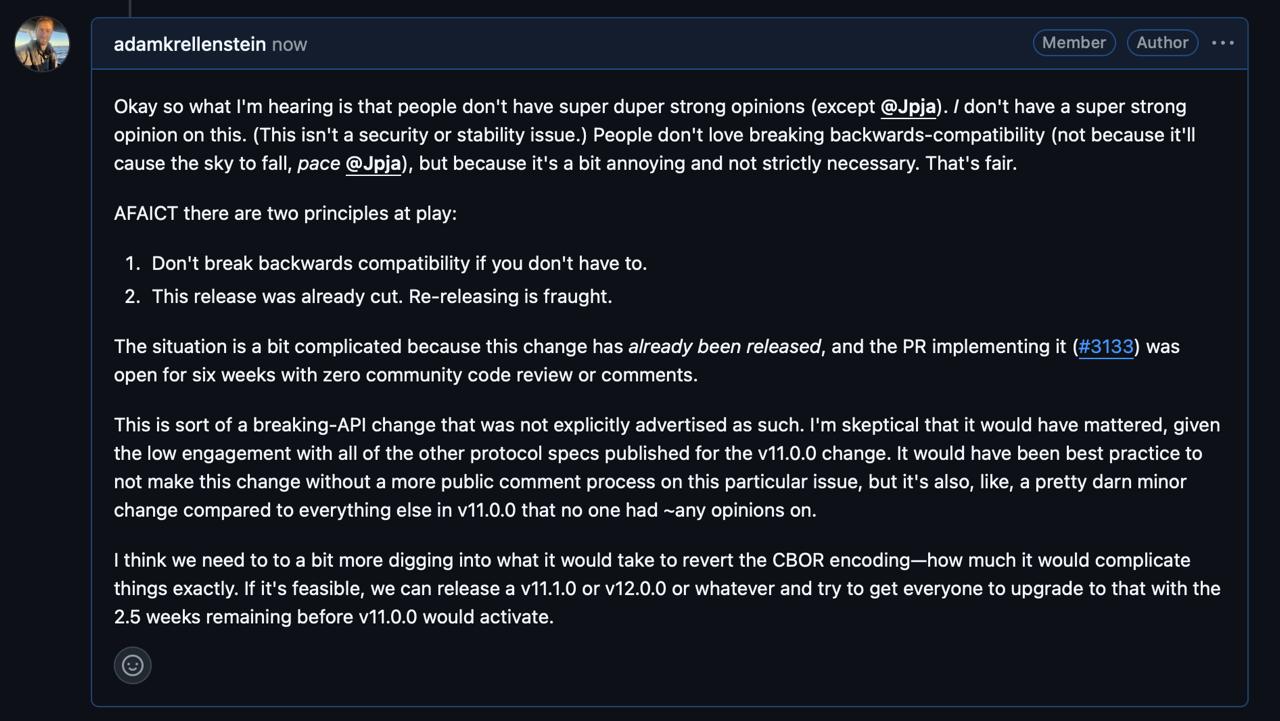Open the @Jpja mention after "except"
Screen dimensions: 1280x721
pos(907,107)
